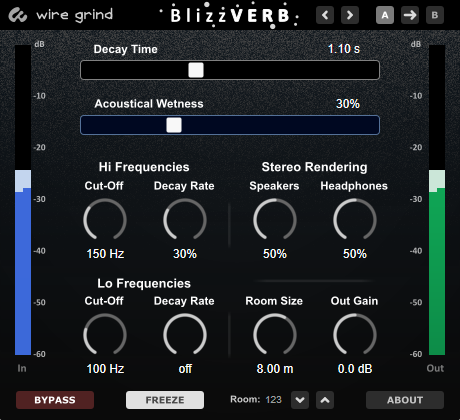Click the Decay Time slider handle
The width and height of the screenshot is (460, 420).
click(196, 70)
